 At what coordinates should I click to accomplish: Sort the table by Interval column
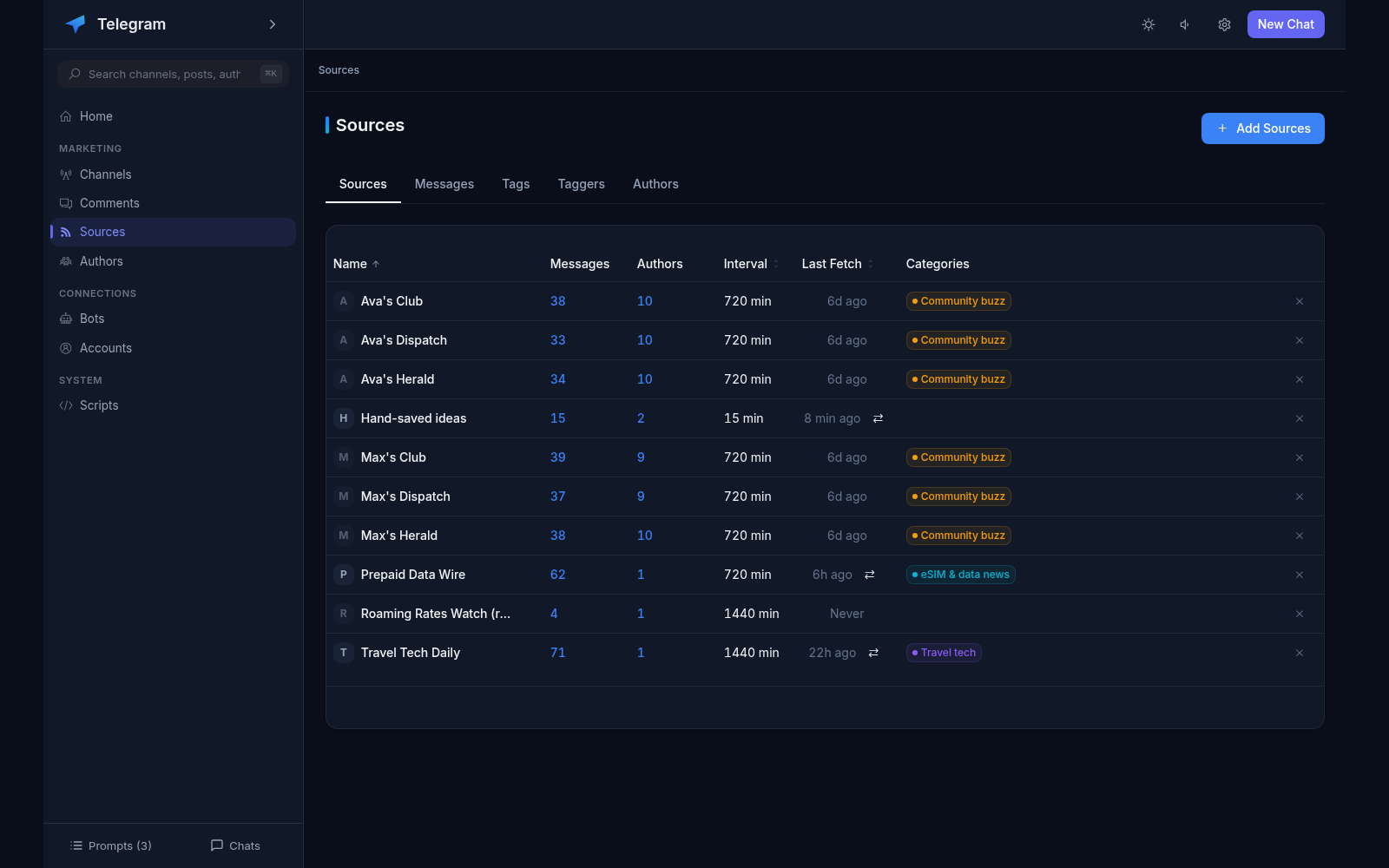tap(751, 264)
